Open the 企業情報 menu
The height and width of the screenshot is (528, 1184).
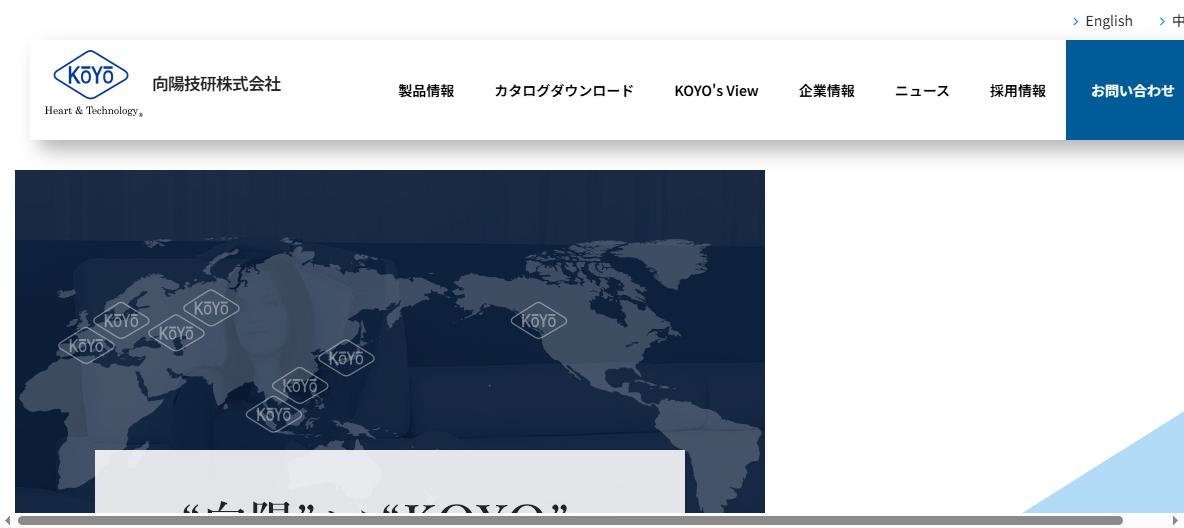point(827,91)
